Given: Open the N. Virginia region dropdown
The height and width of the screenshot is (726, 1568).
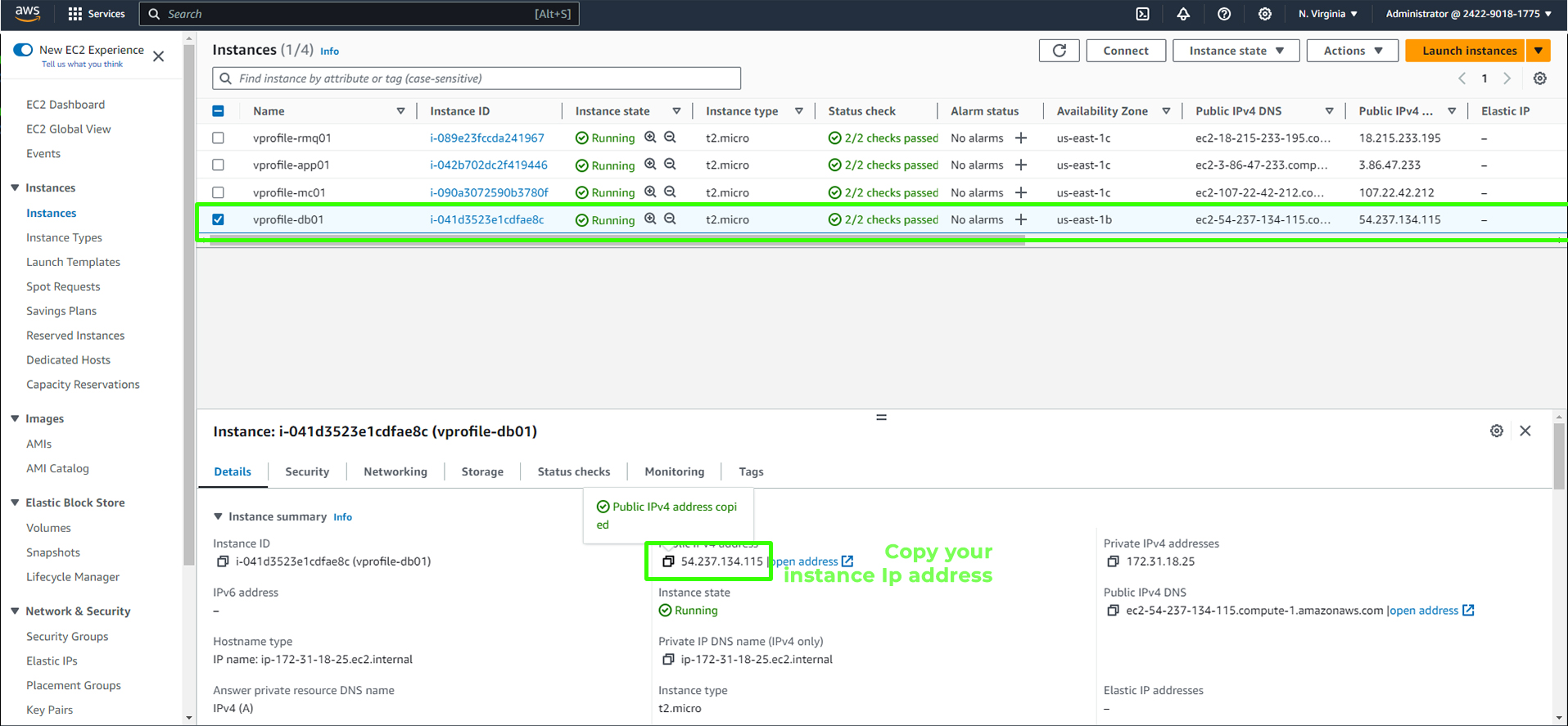Looking at the screenshot, I should pyautogui.click(x=1328, y=14).
